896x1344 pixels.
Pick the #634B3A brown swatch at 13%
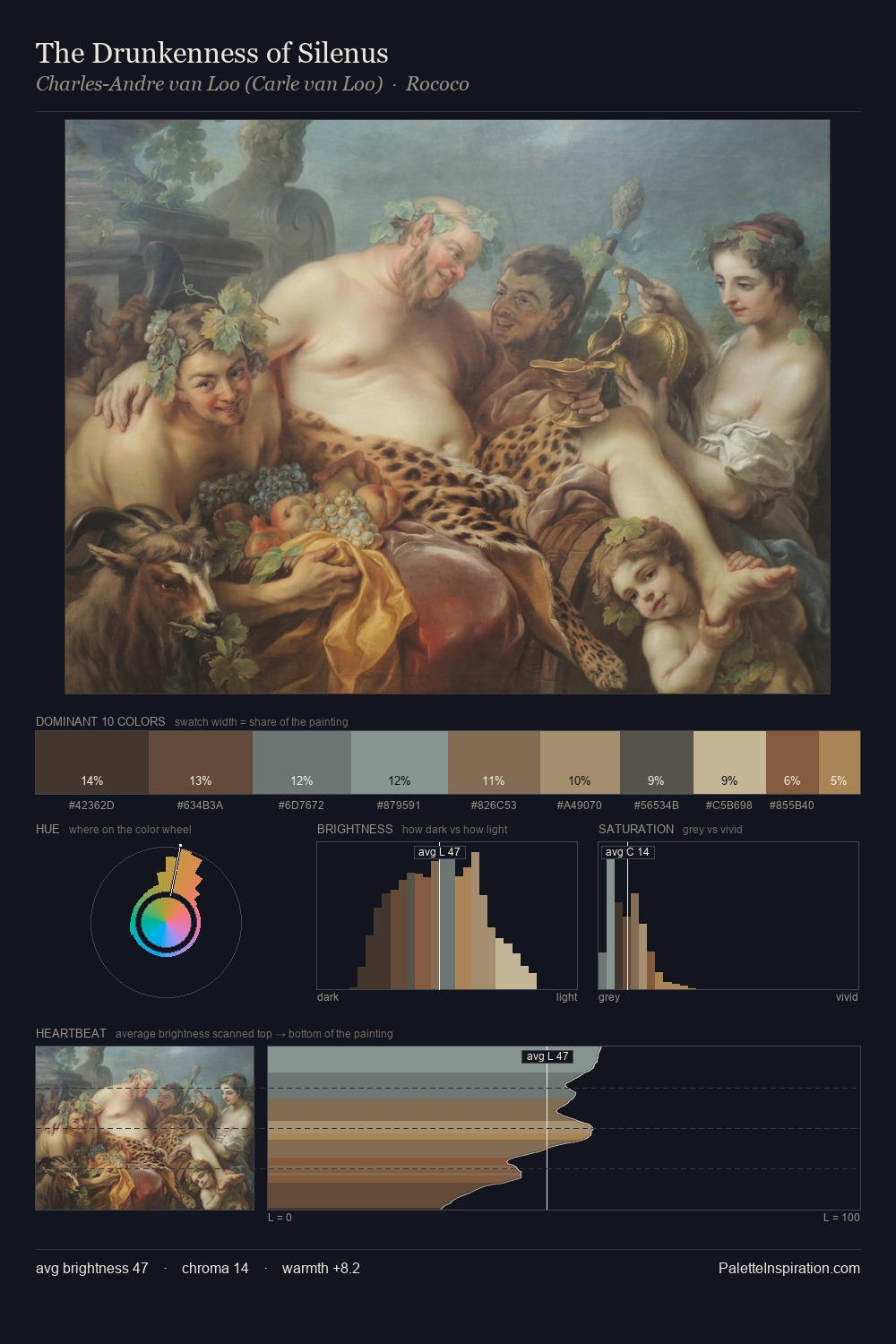201,762
